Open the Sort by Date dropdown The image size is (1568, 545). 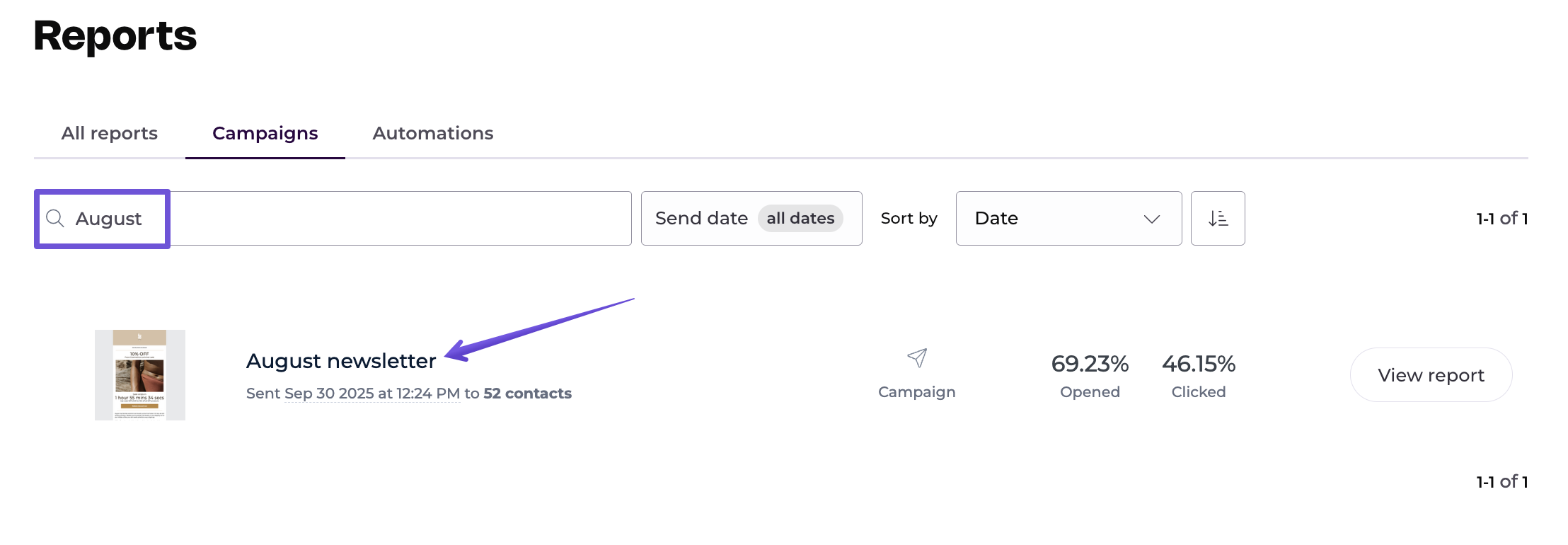[1068, 218]
